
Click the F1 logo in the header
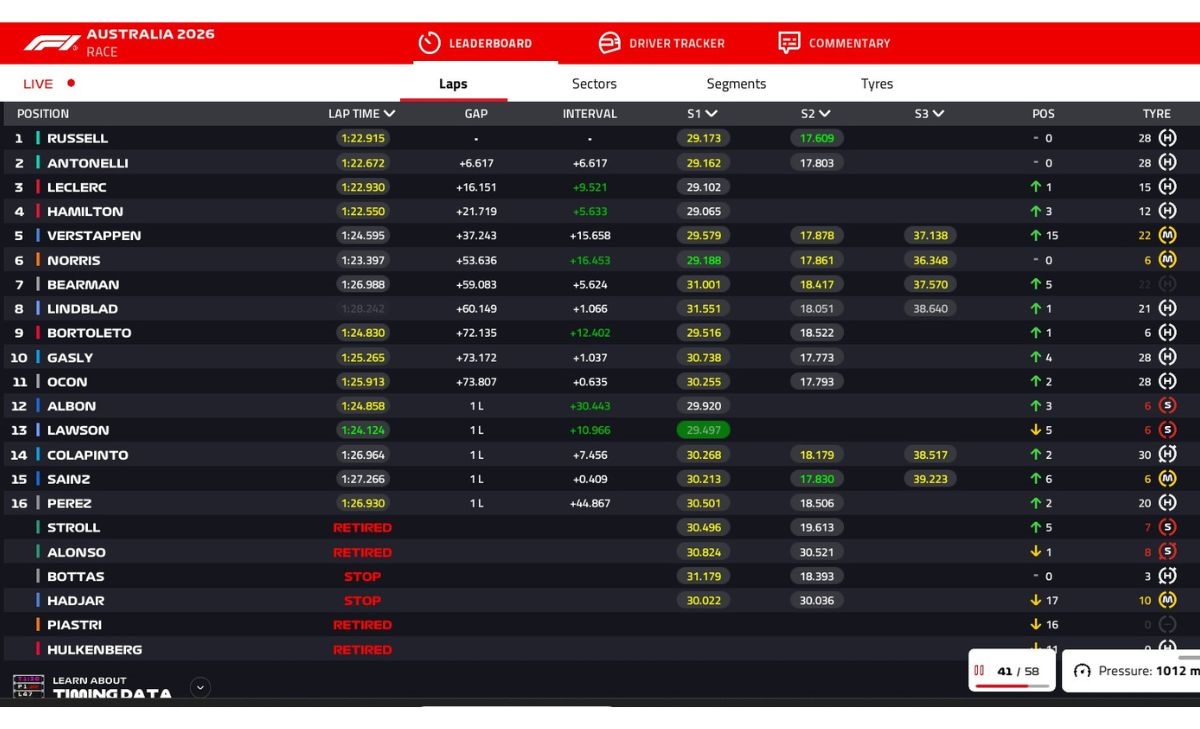[52, 43]
